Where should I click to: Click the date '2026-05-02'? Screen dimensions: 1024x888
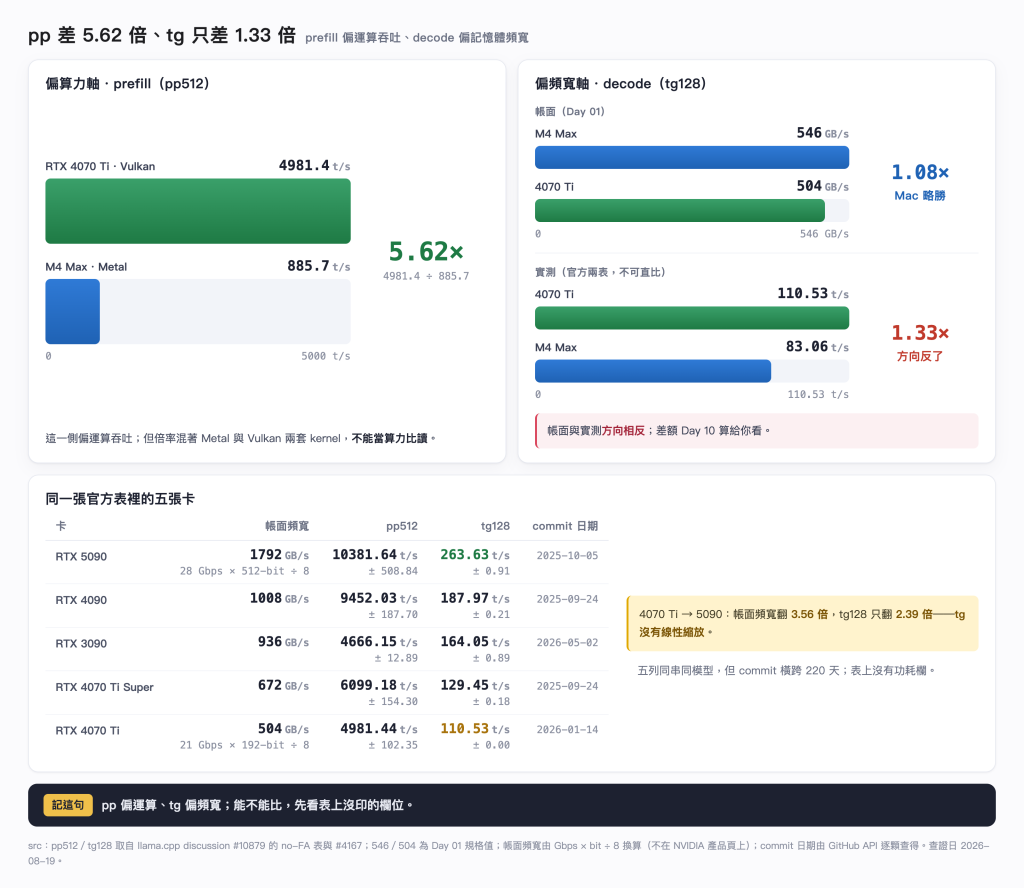pyautogui.click(x=567, y=642)
